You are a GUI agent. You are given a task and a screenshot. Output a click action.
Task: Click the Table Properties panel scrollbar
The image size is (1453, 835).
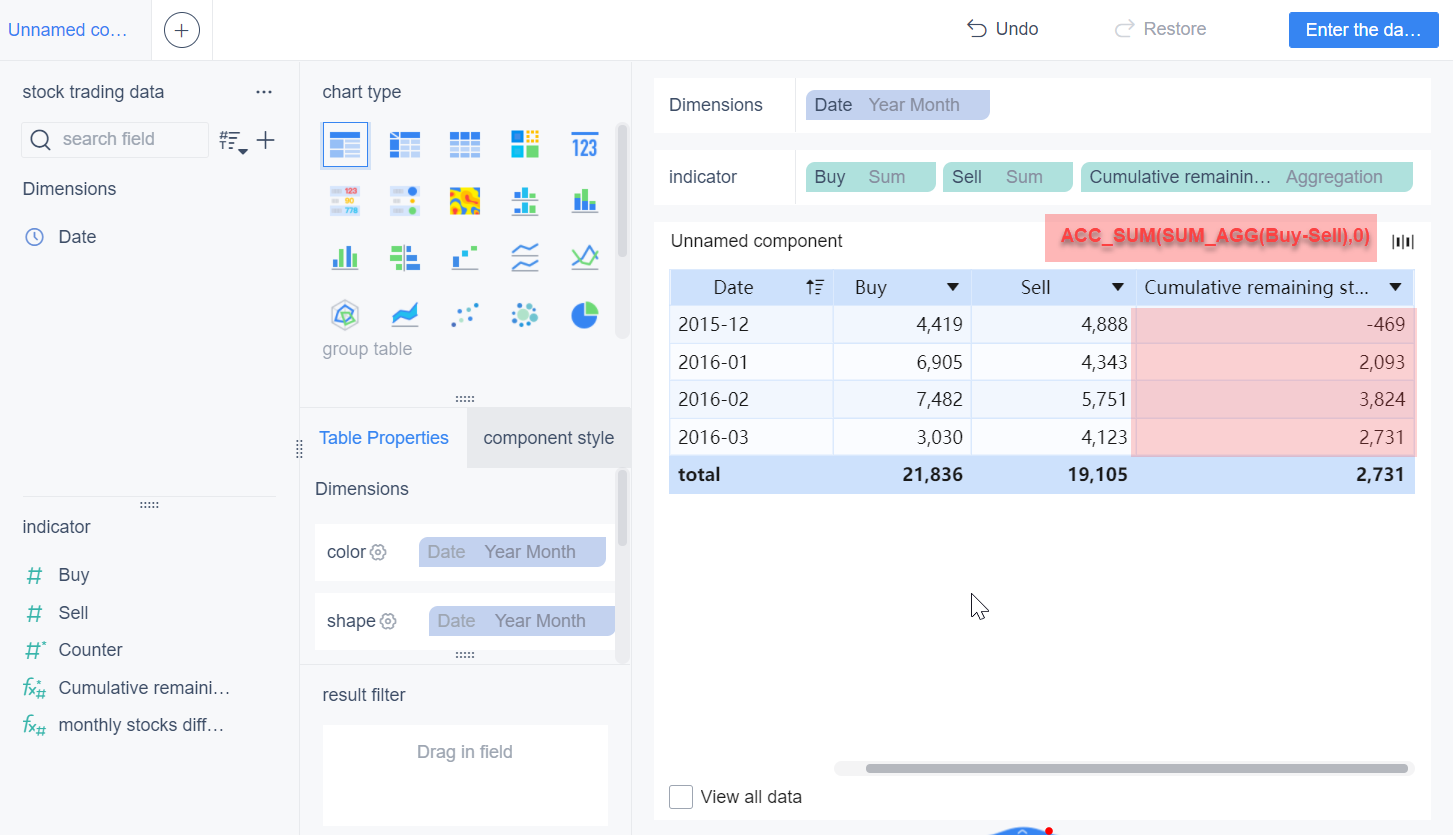click(x=622, y=508)
